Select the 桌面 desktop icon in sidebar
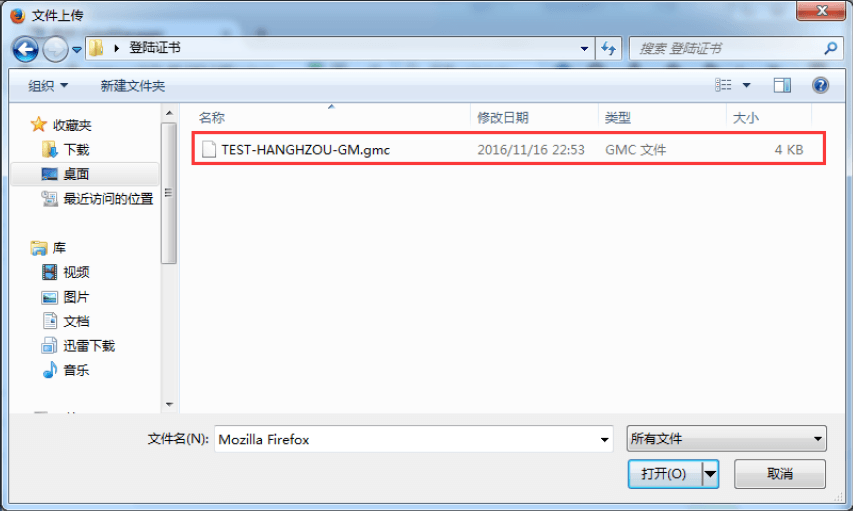This screenshot has height=511, width=853. [x=50, y=174]
